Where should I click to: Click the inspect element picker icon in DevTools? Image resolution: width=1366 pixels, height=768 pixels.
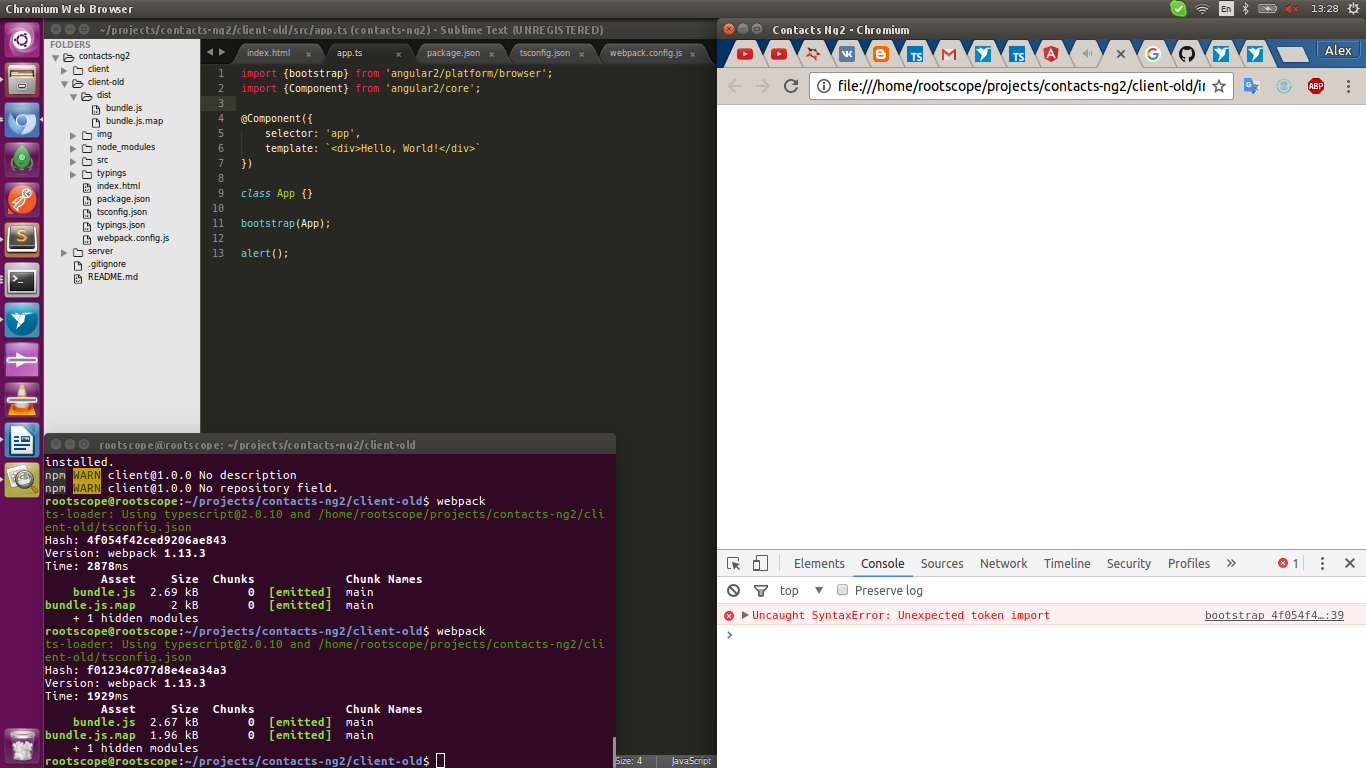(733, 564)
